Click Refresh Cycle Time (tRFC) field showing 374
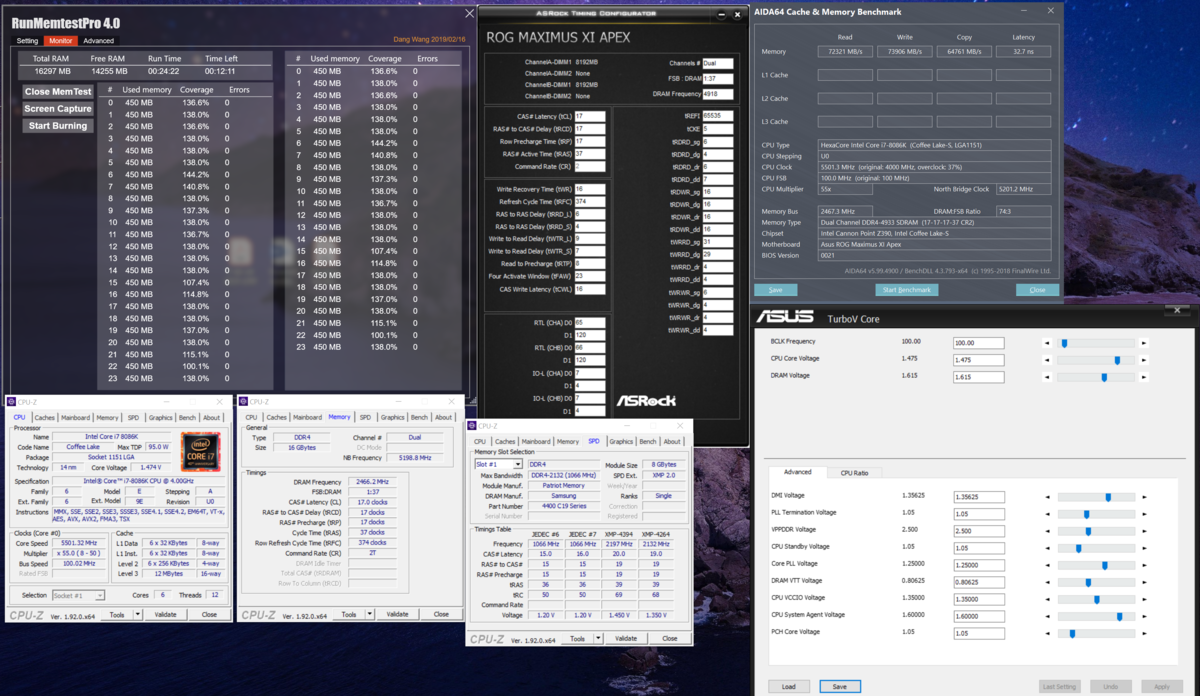 [590, 202]
